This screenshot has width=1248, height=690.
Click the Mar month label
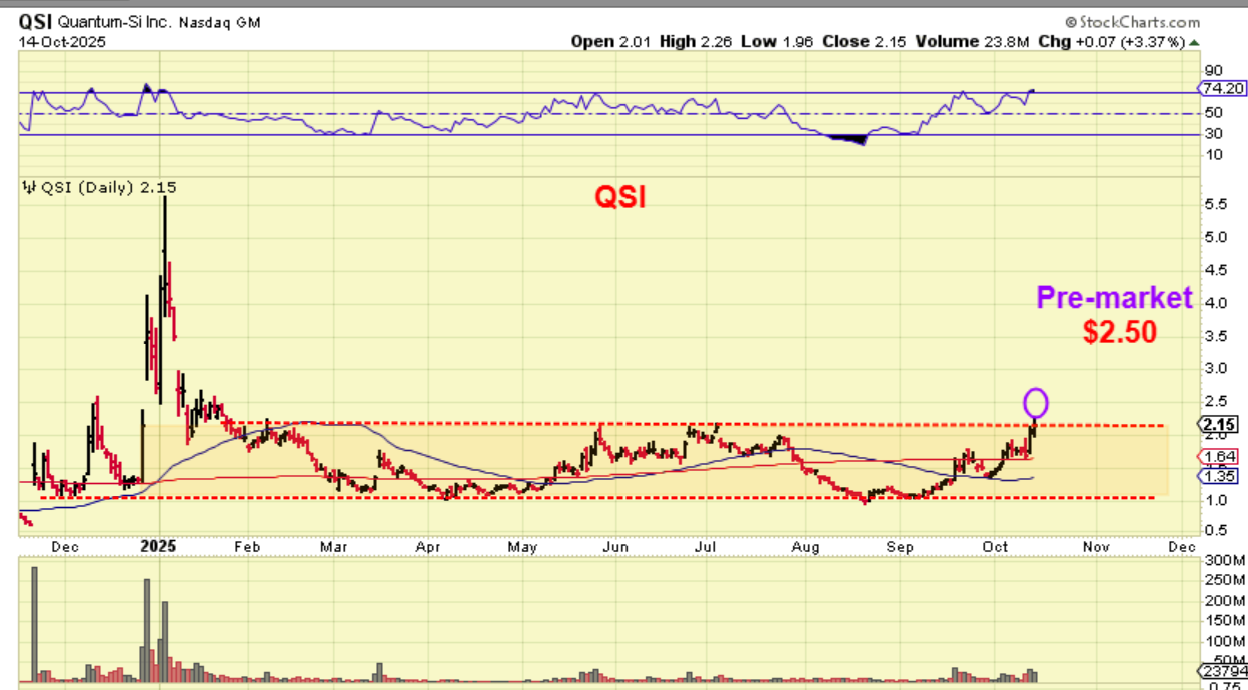[333, 548]
